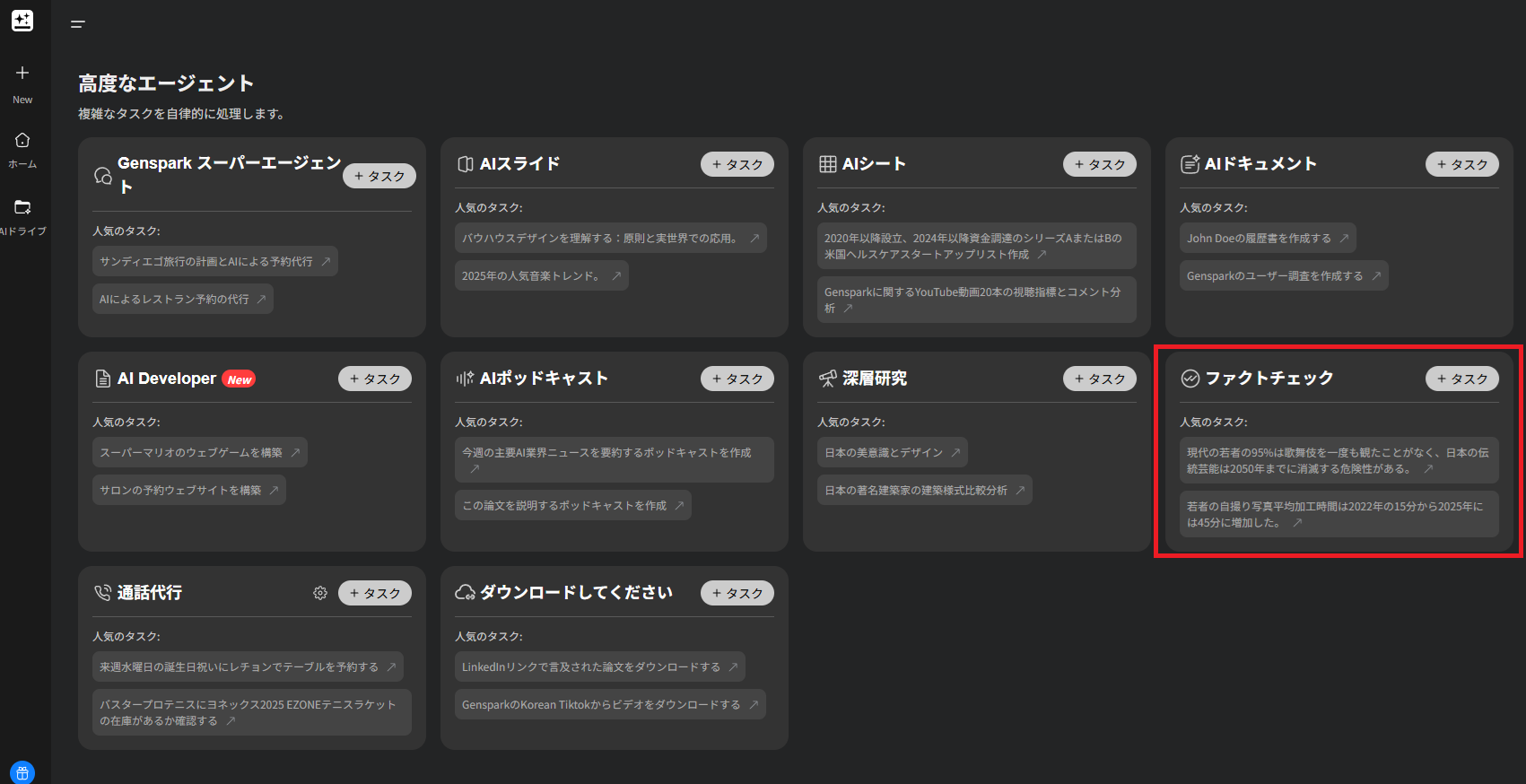Click the AIスライド book icon
Screen dimensions: 1526x784
[466, 164]
